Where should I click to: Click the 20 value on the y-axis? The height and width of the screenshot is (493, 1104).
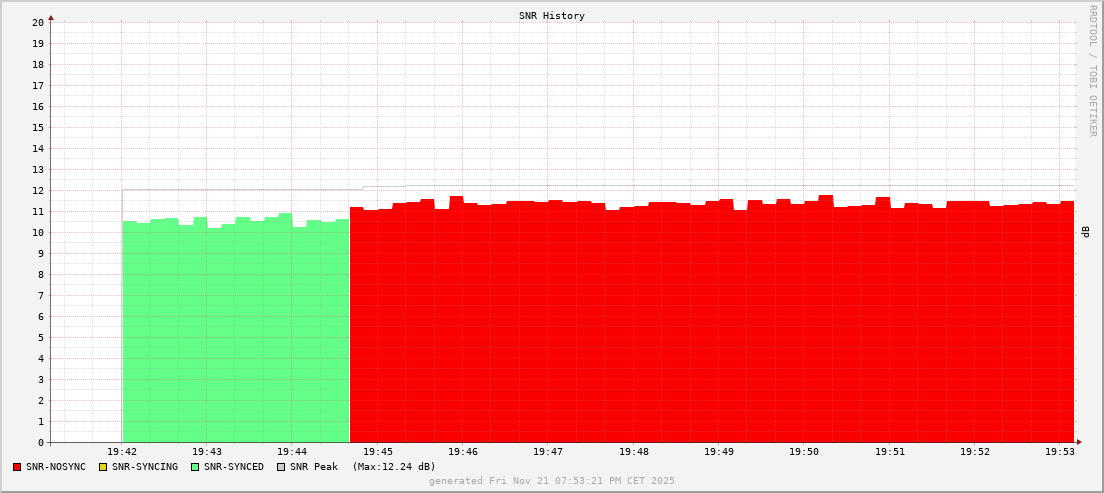(x=38, y=22)
